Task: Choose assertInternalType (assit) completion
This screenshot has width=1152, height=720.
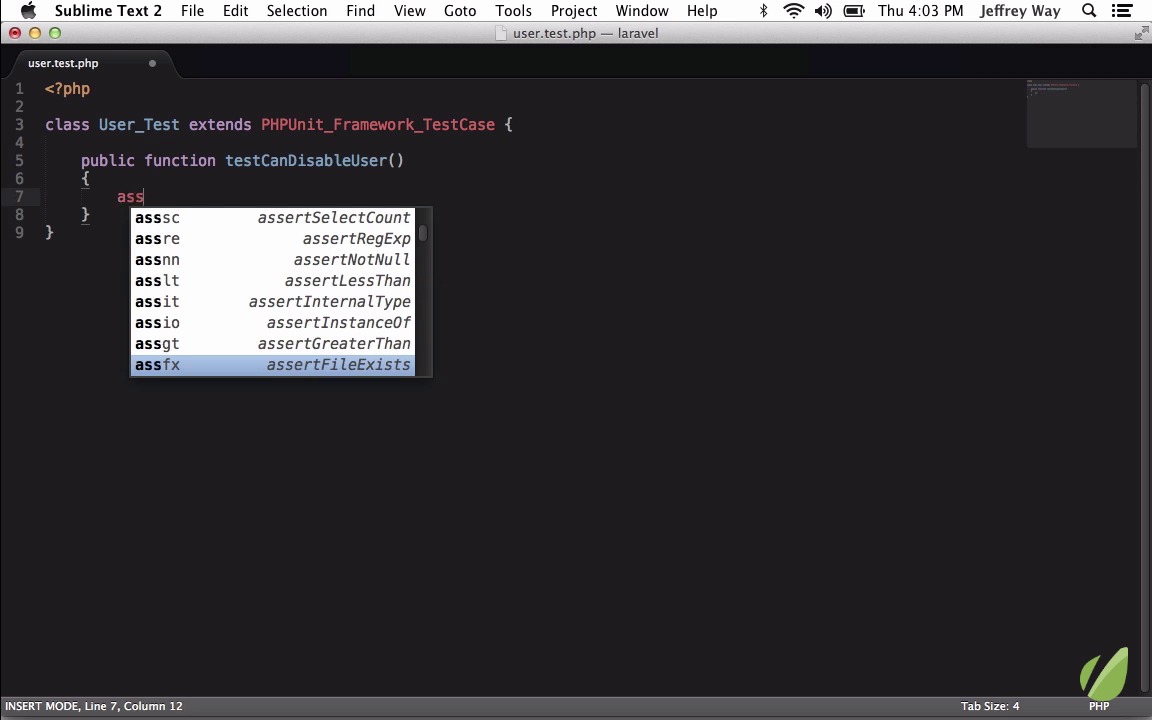Action: [273, 301]
